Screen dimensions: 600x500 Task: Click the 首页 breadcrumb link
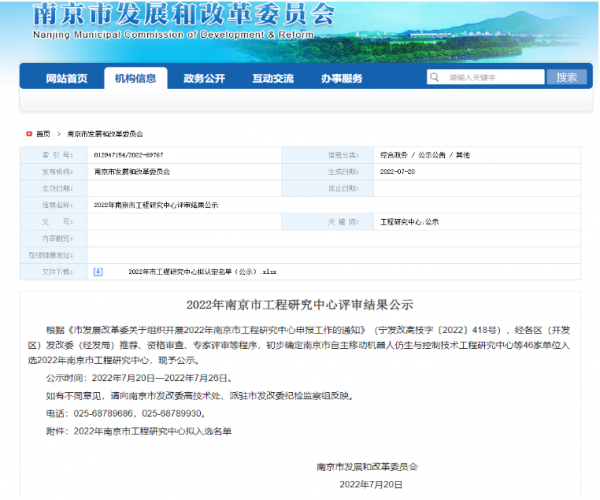pos(43,133)
